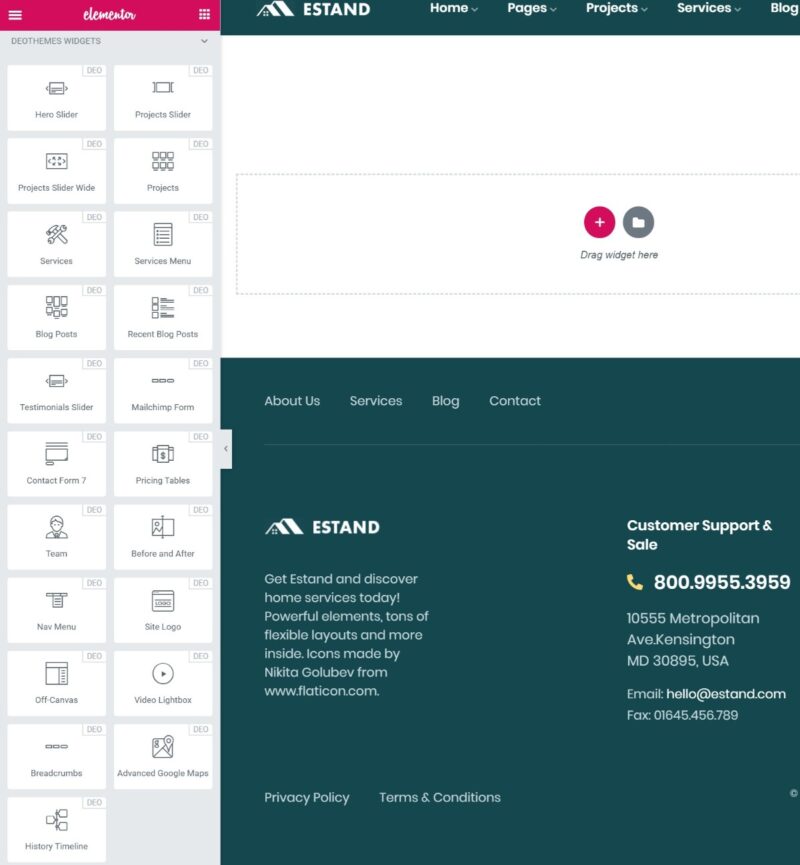800x865 pixels.
Task: Select the History Timeline widget
Action: click(x=56, y=830)
